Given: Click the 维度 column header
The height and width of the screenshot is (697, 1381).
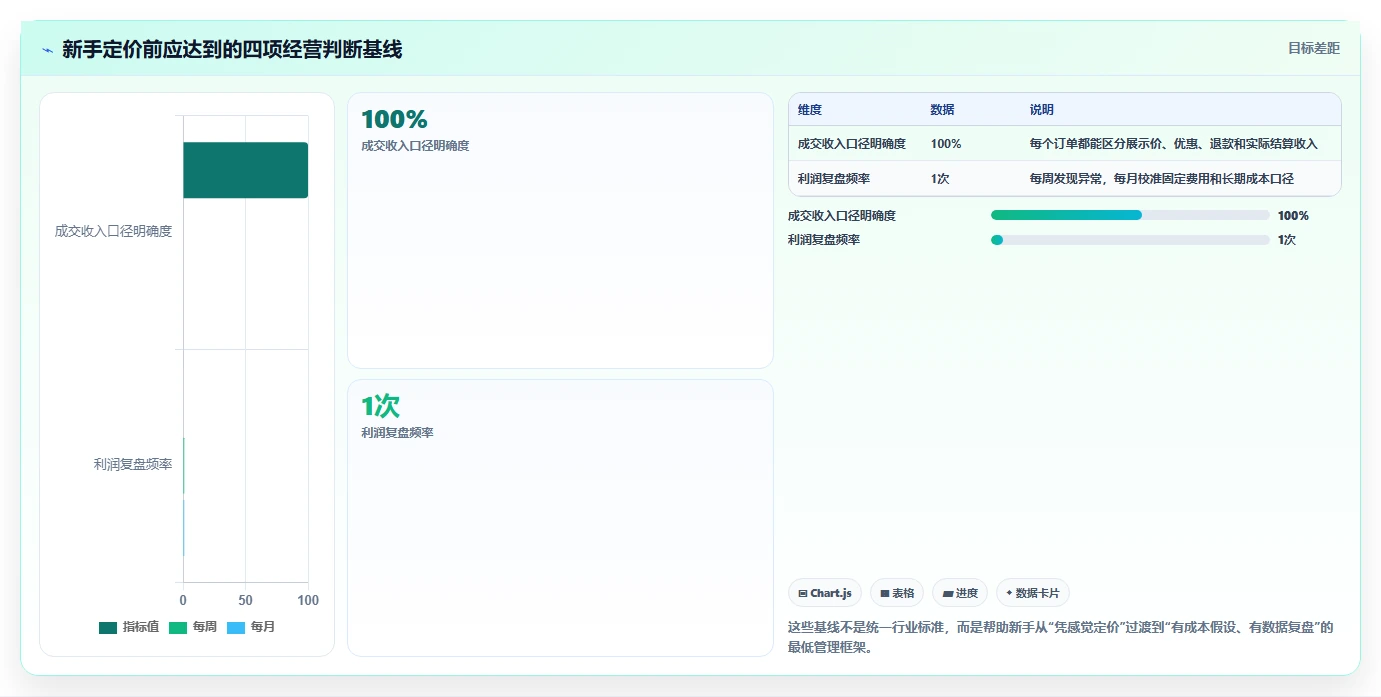Looking at the screenshot, I should coord(810,110).
